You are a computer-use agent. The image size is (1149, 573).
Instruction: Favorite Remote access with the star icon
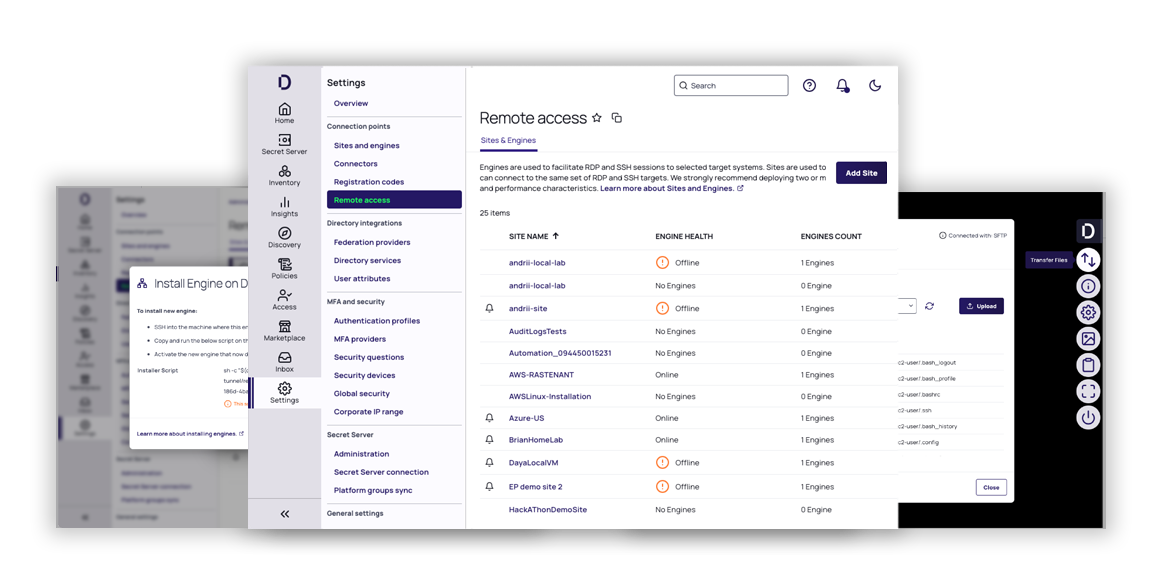pos(596,117)
